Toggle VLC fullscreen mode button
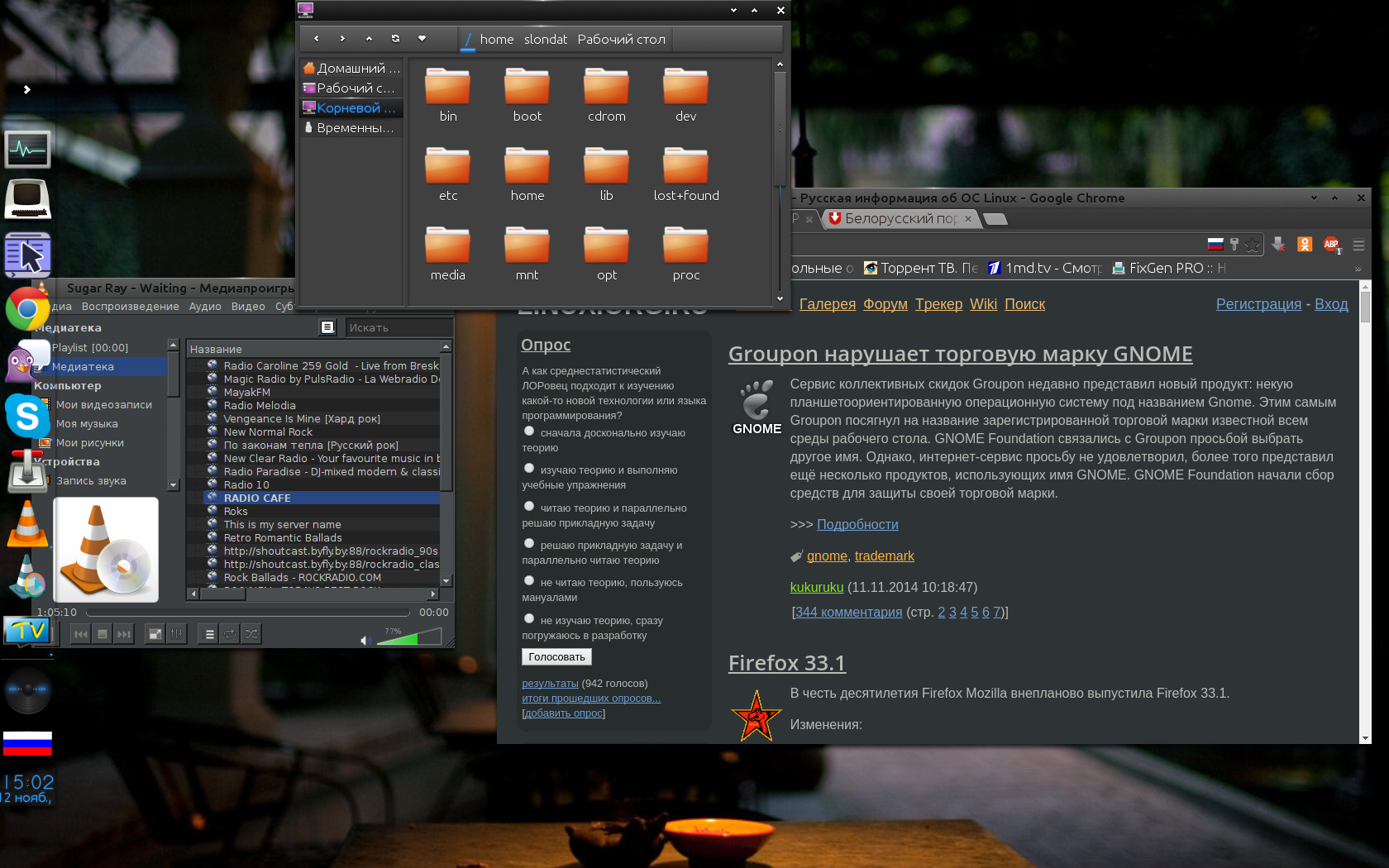 155,634
